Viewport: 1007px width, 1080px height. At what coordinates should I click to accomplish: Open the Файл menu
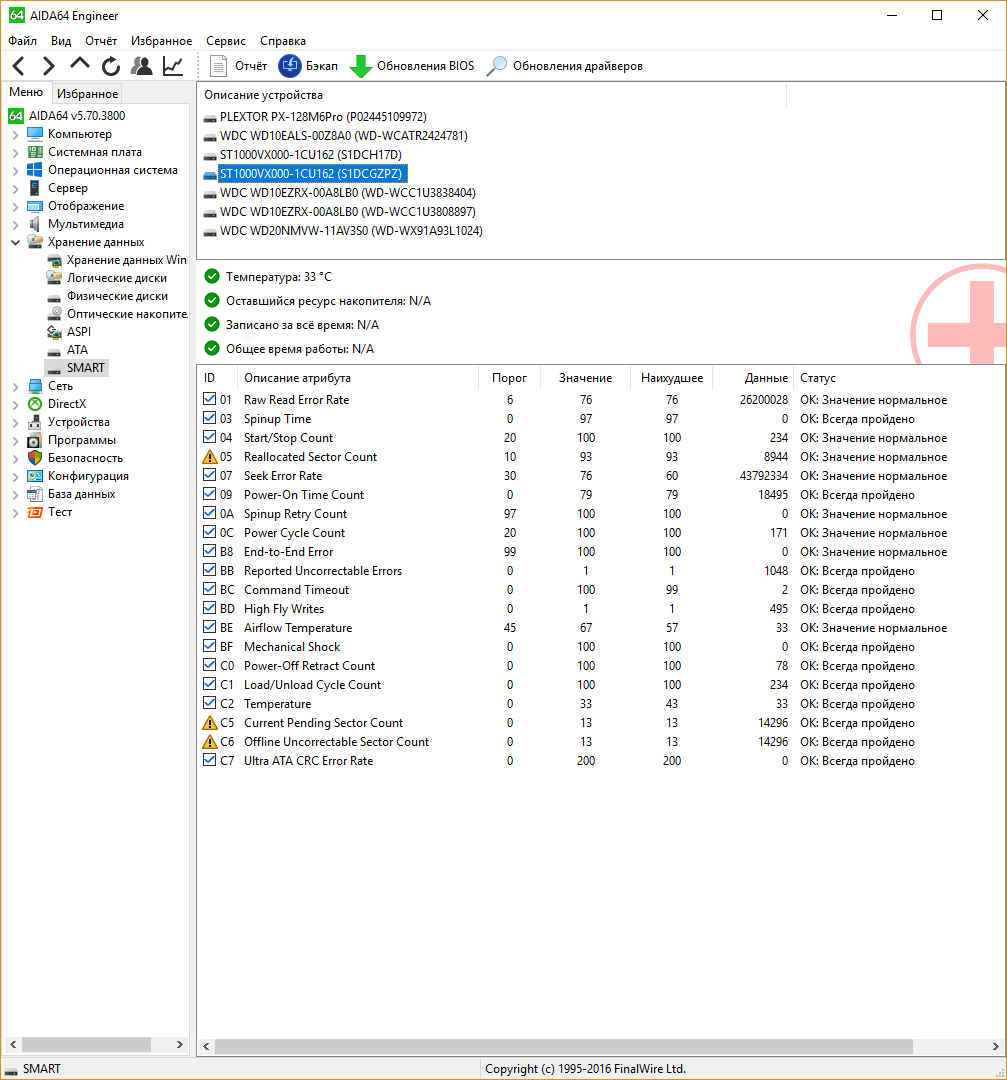pyautogui.click(x=23, y=41)
